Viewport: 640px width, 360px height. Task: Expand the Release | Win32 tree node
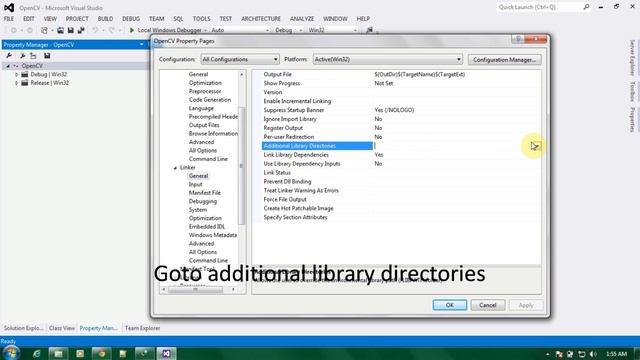tap(16, 83)
